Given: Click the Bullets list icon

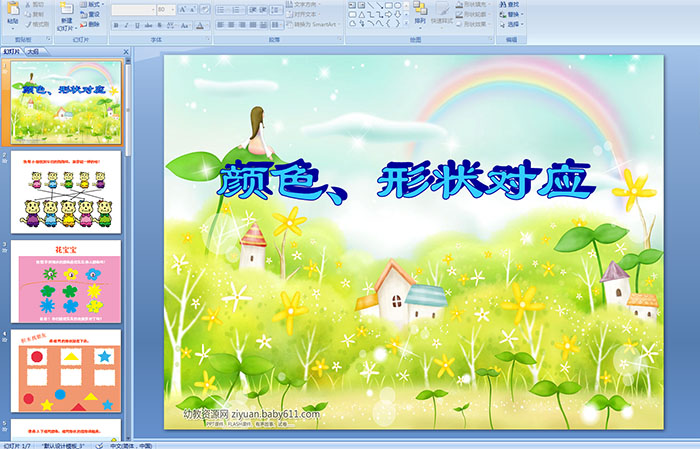Looking at the screenshot, I should pyautogui.click(x=223, y=9).
